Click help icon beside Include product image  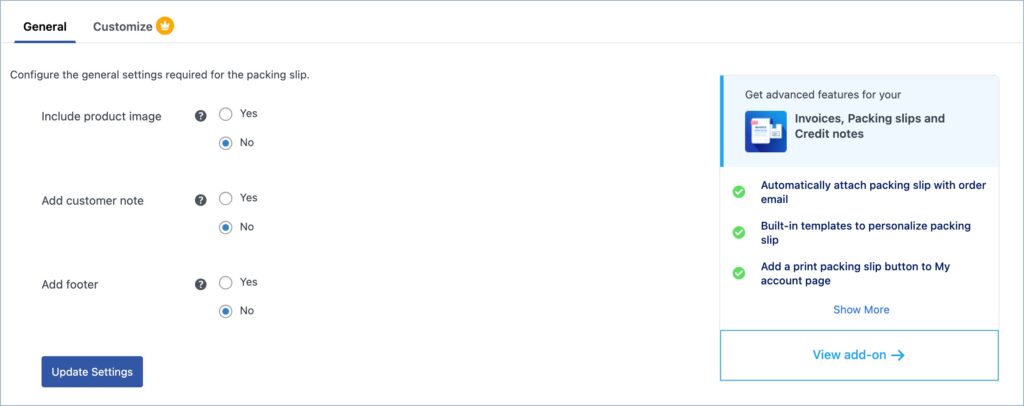click(x=200, y=116)
